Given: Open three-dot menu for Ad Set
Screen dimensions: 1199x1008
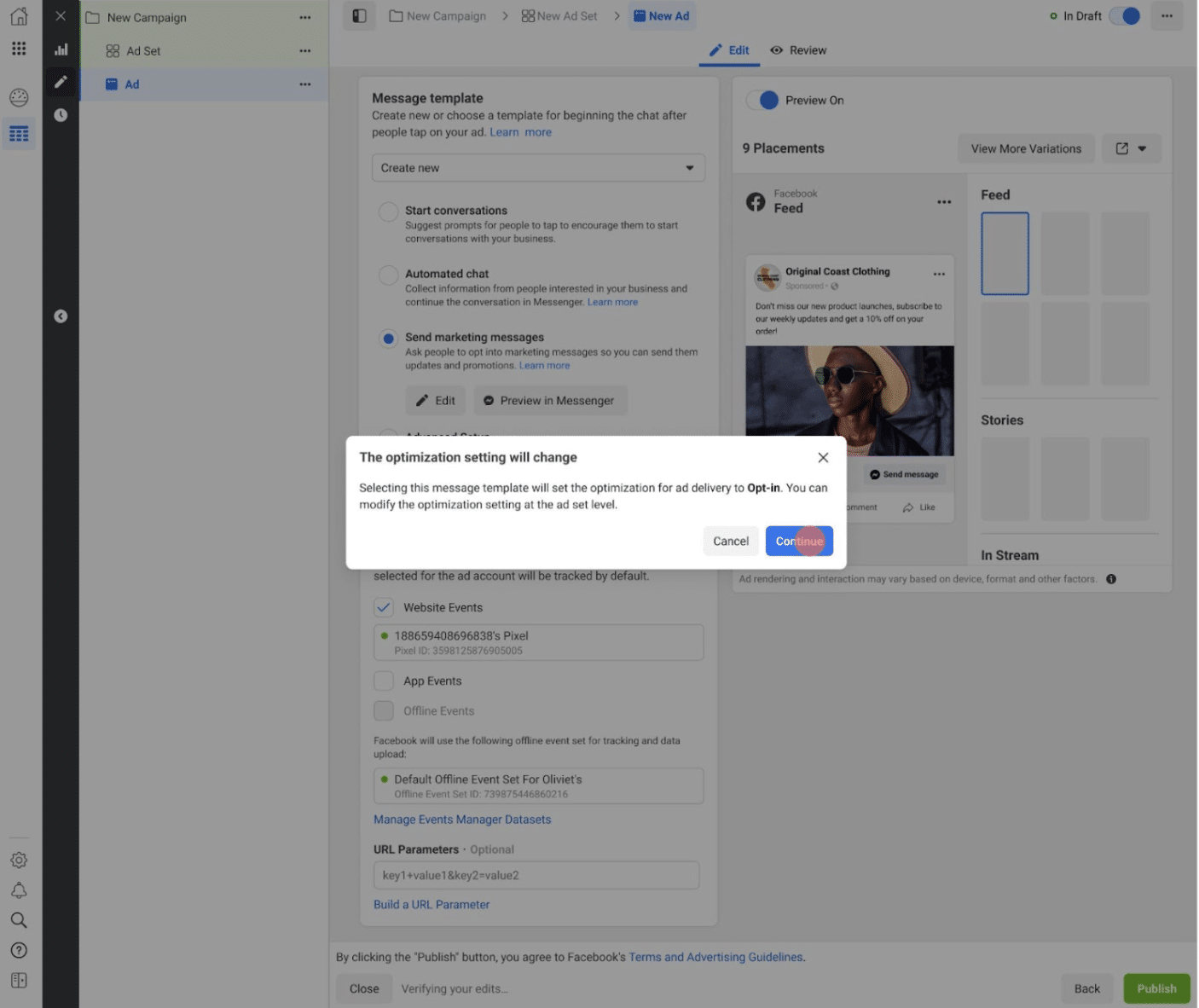Looking at the screenshot, I should pyautogui.click(x=305, y=51).
